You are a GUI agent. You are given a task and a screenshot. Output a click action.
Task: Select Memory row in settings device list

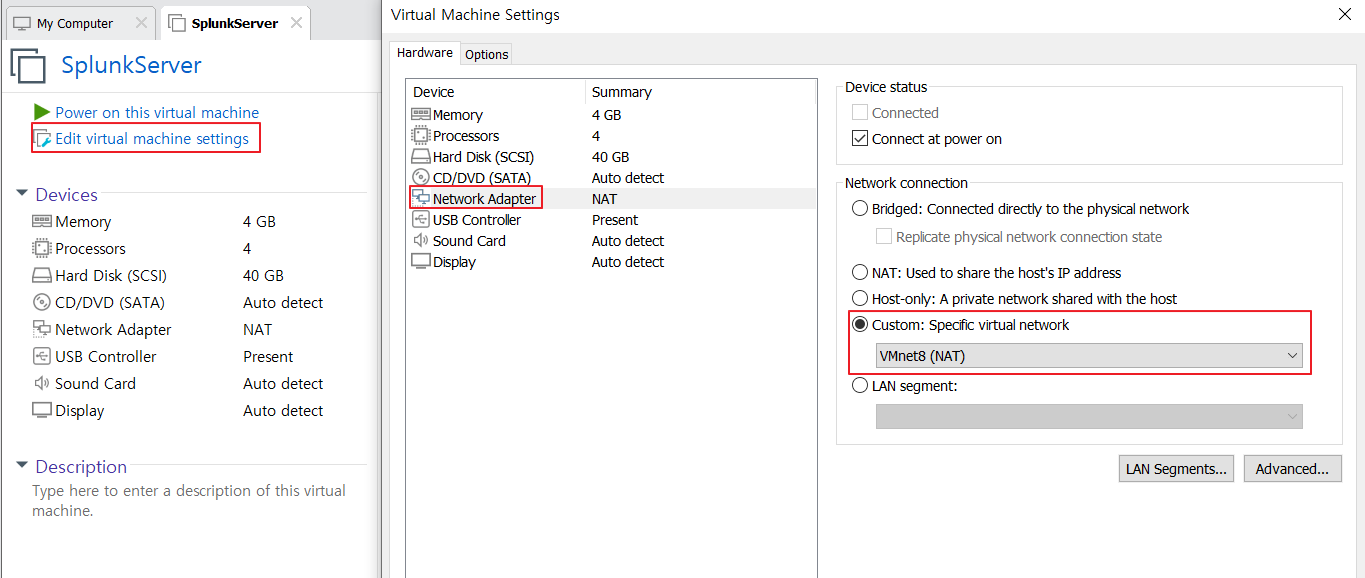click(611, 115)
